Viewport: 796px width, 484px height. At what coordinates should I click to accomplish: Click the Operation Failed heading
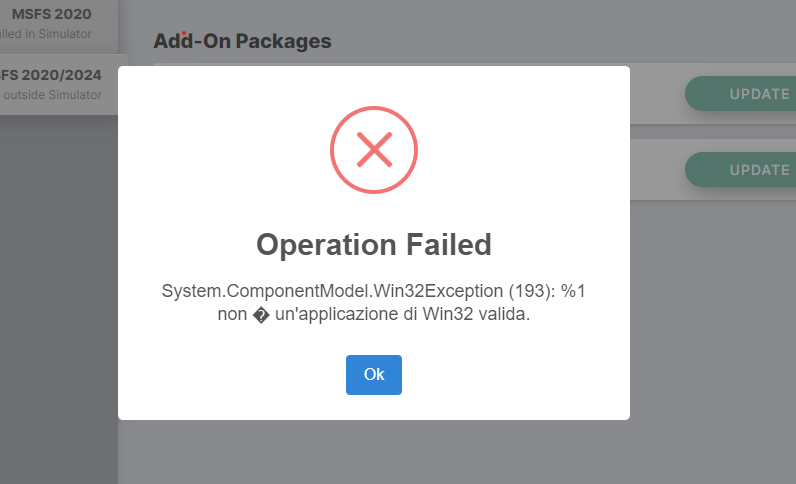click(374, 244)
